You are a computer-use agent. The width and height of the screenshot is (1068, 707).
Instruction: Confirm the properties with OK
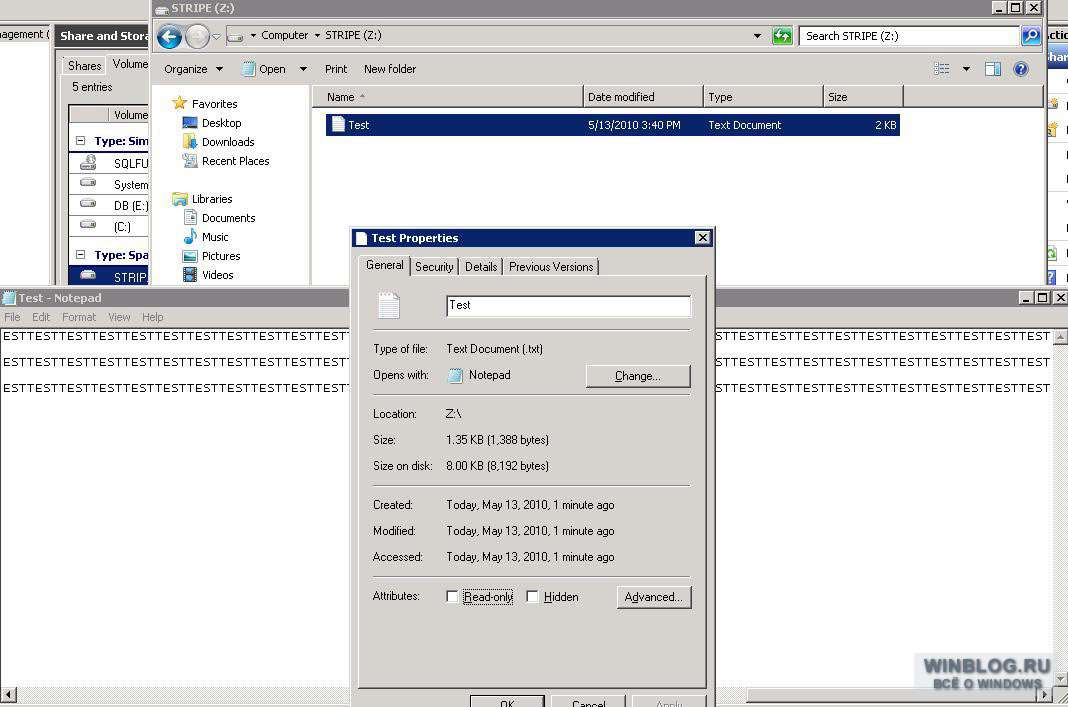(x=507, y=701)
